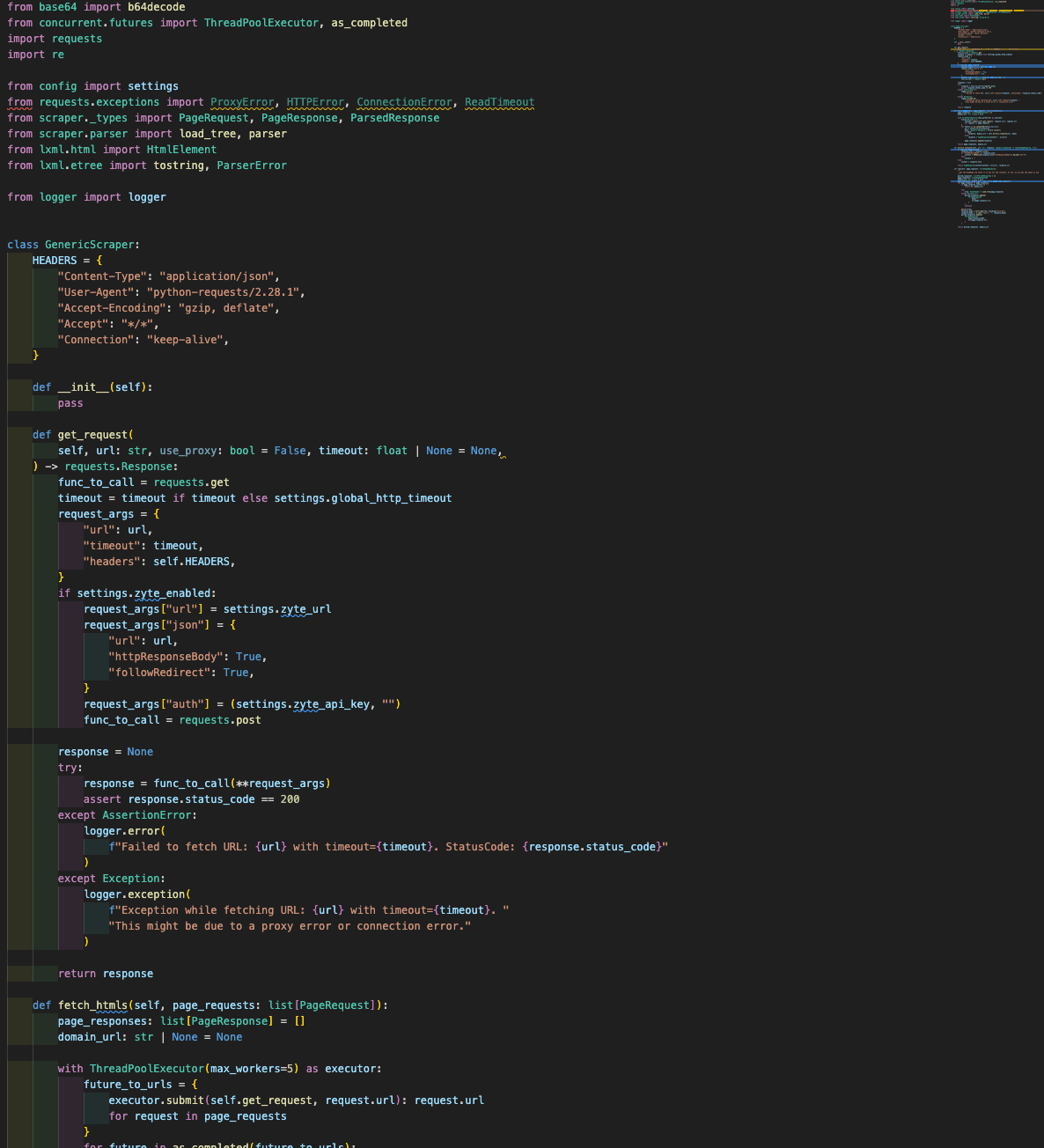The width and height of the screenshot is (1044, 1148).
Task: Click the "keep-alive" string value
Action: click(185, 340)
